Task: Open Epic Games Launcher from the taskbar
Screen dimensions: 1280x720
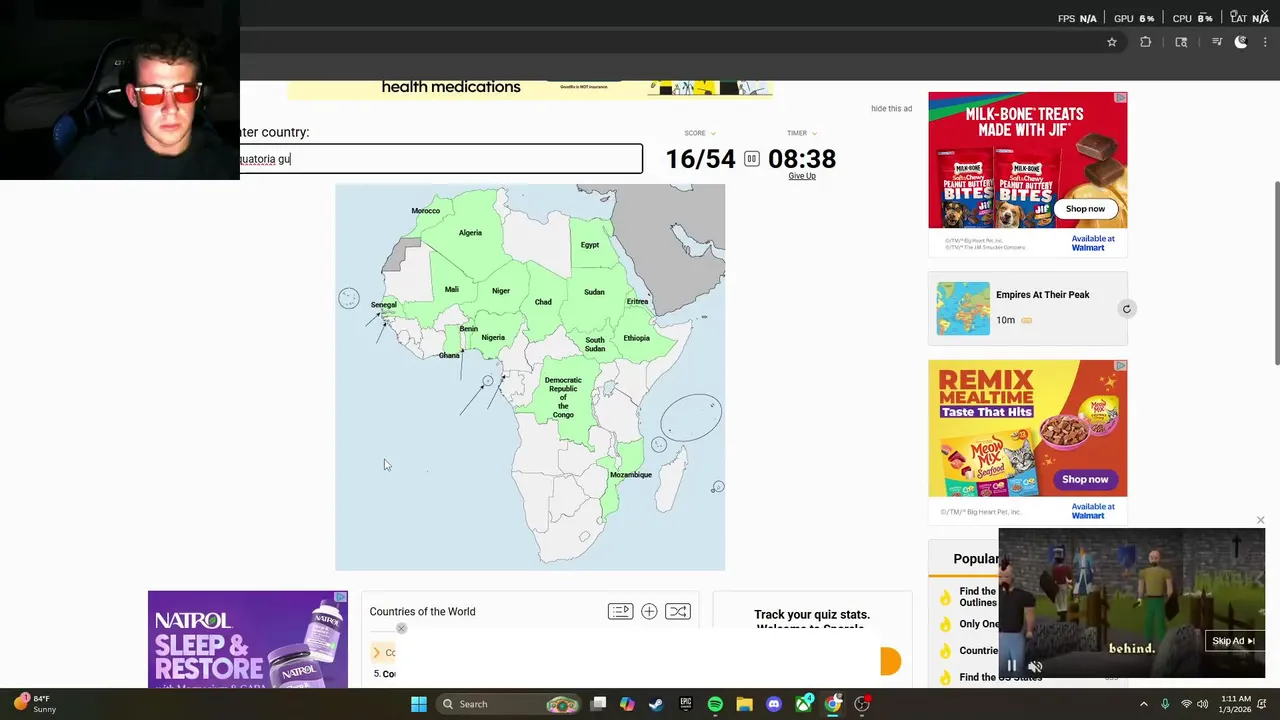Action: tap(686, 704)
